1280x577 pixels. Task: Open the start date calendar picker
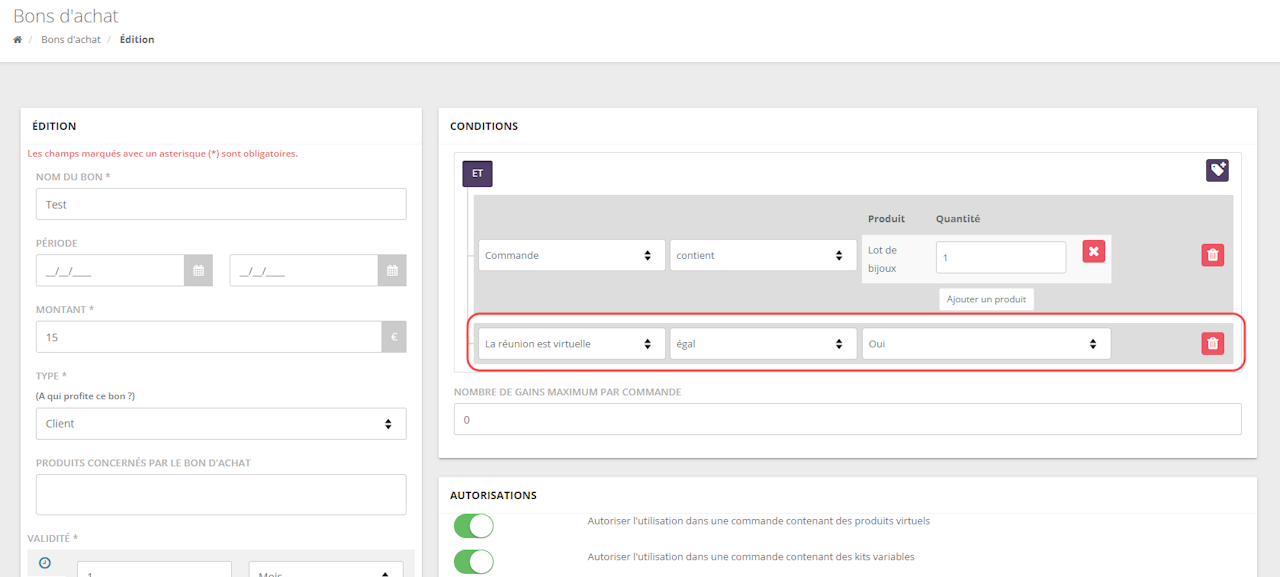coord(197,271)
